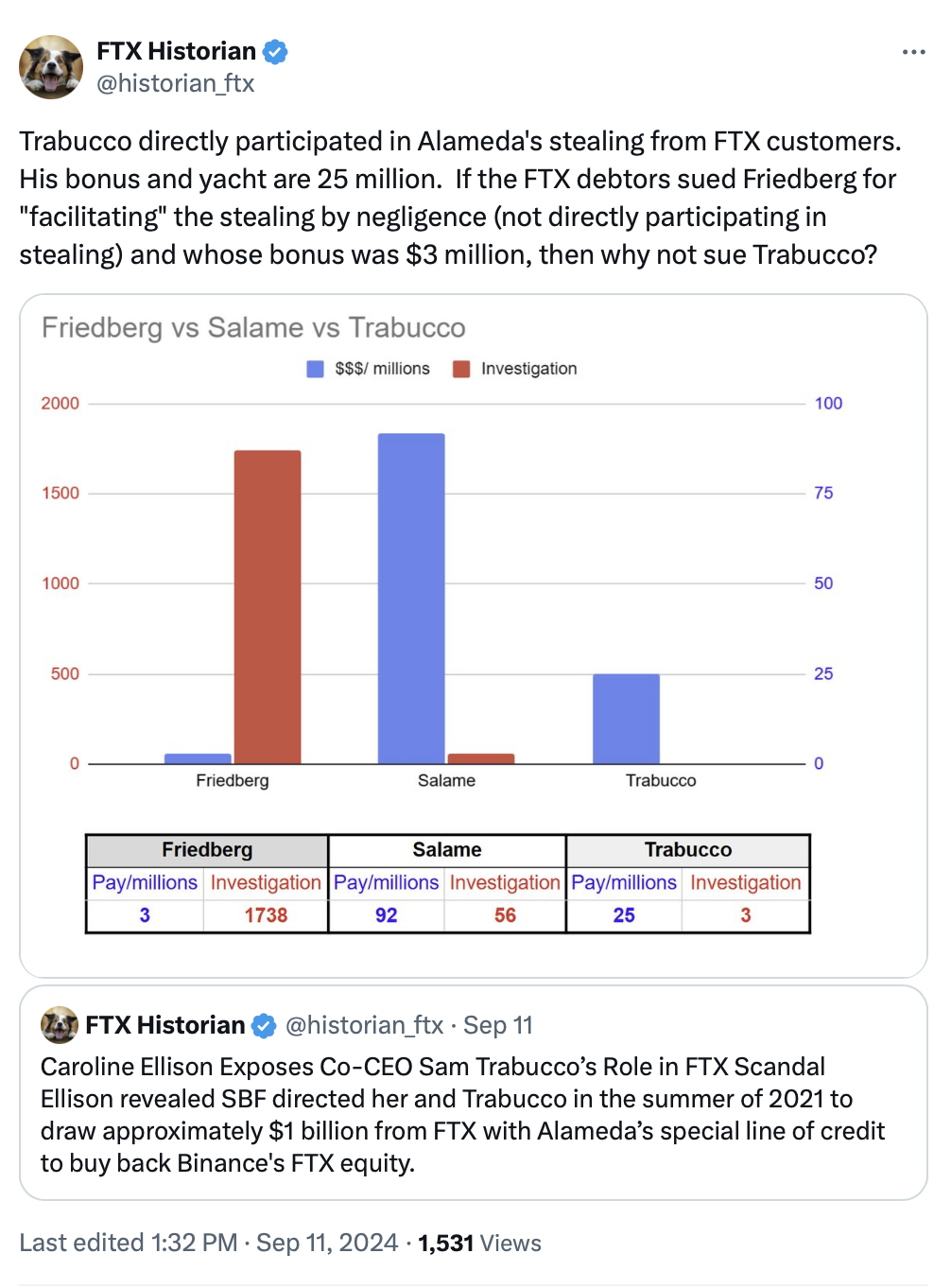Click the blue verified badge beside the top author name
Screen dimensions: 951x1288
(x=275, y=52)
